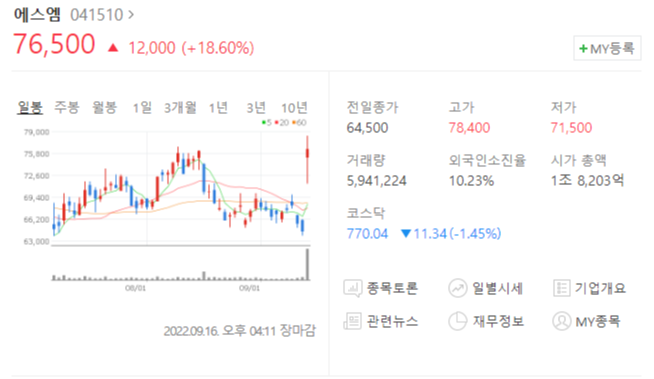
Task: Open the MY종목 person icon
Action: tap(561, 321)
